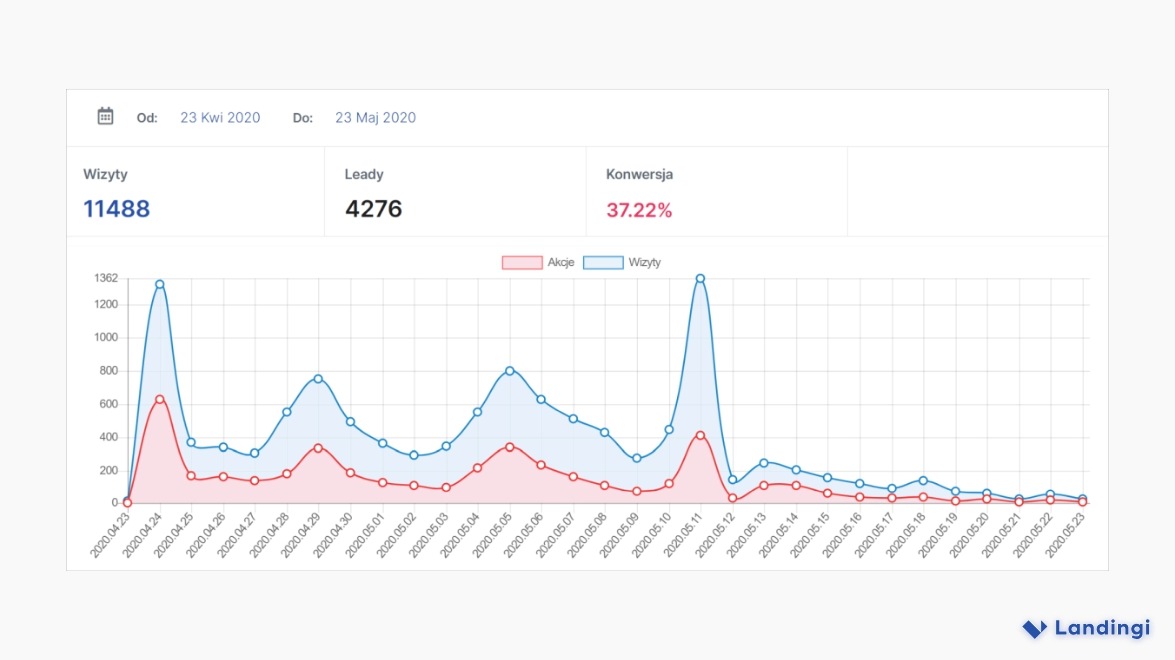Expand the Od date selector
The image size is (1175, 660).
pos(146,117)
